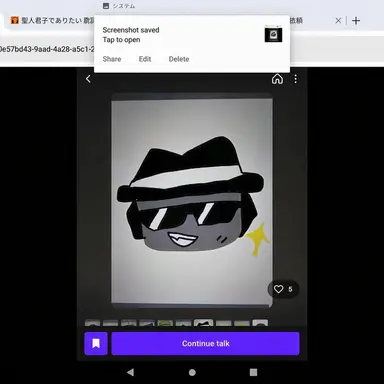Add a new browser tab
Viewport: 384px width, 384px height.
356,21
